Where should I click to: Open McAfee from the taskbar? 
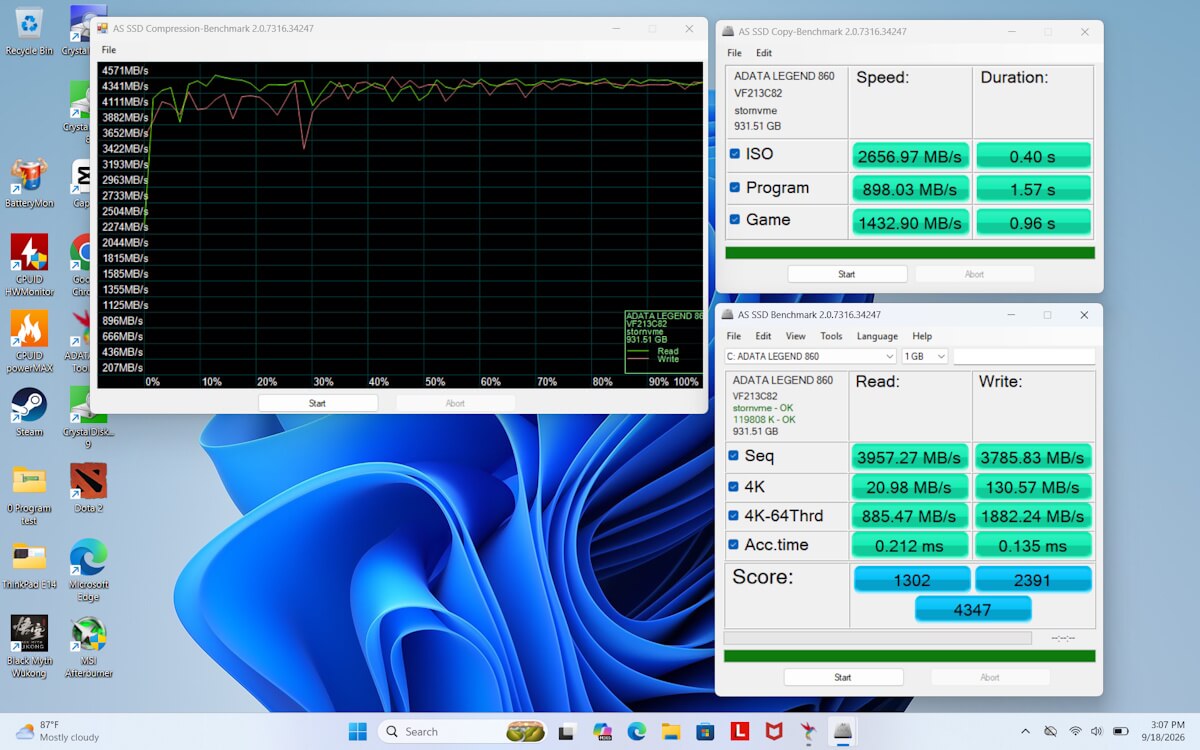(x=774, y=731)
